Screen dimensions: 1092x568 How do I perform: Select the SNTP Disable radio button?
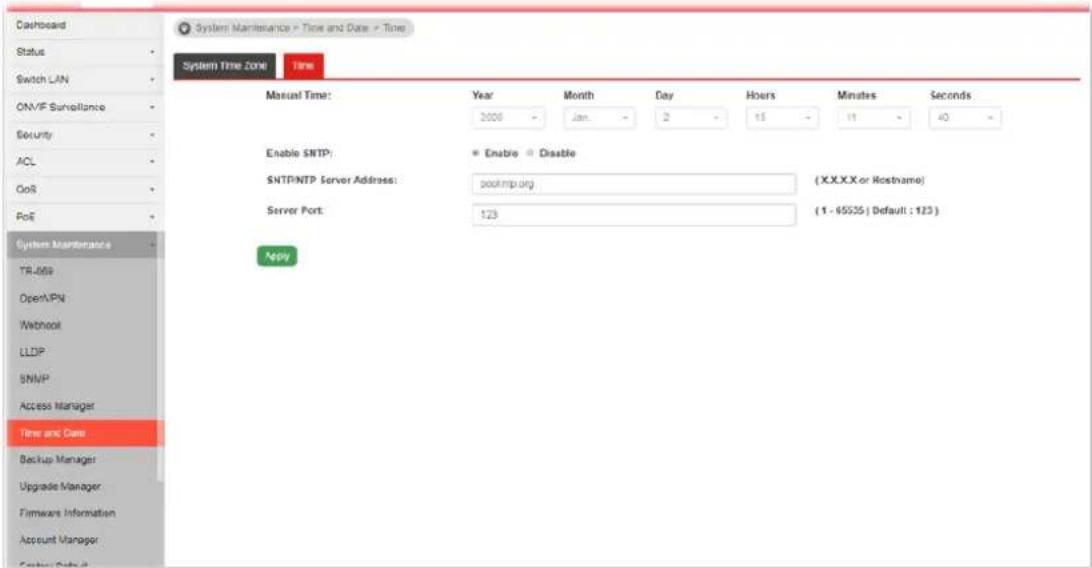click(x=530, y=153)
